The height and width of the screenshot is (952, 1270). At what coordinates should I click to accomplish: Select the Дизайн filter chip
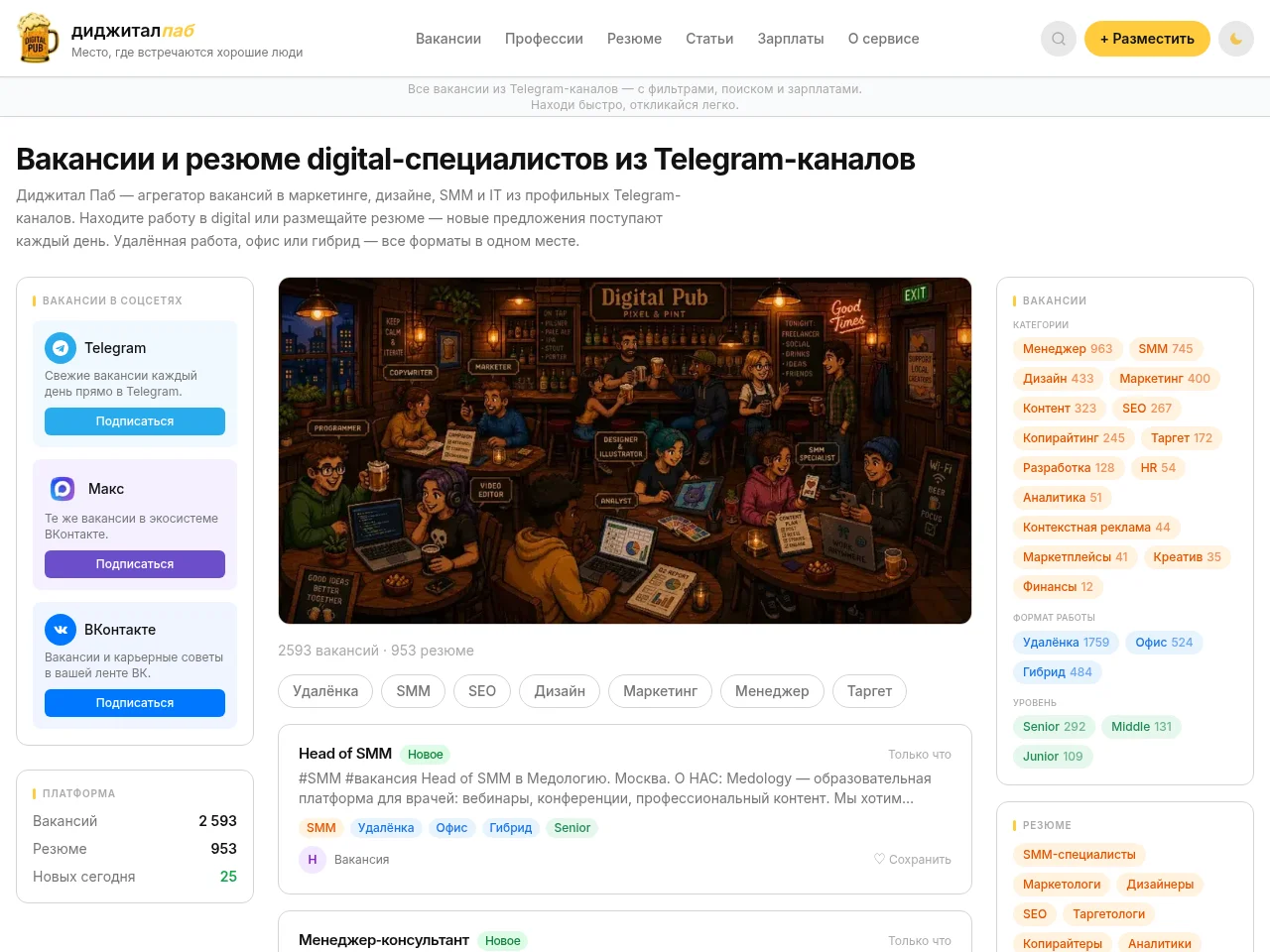(x=560, y=691)
